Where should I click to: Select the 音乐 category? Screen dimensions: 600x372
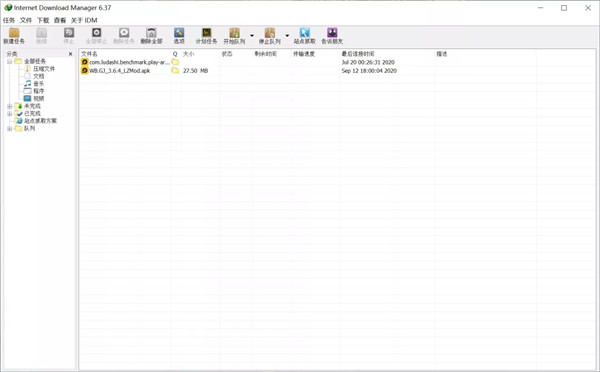point(39,84)
